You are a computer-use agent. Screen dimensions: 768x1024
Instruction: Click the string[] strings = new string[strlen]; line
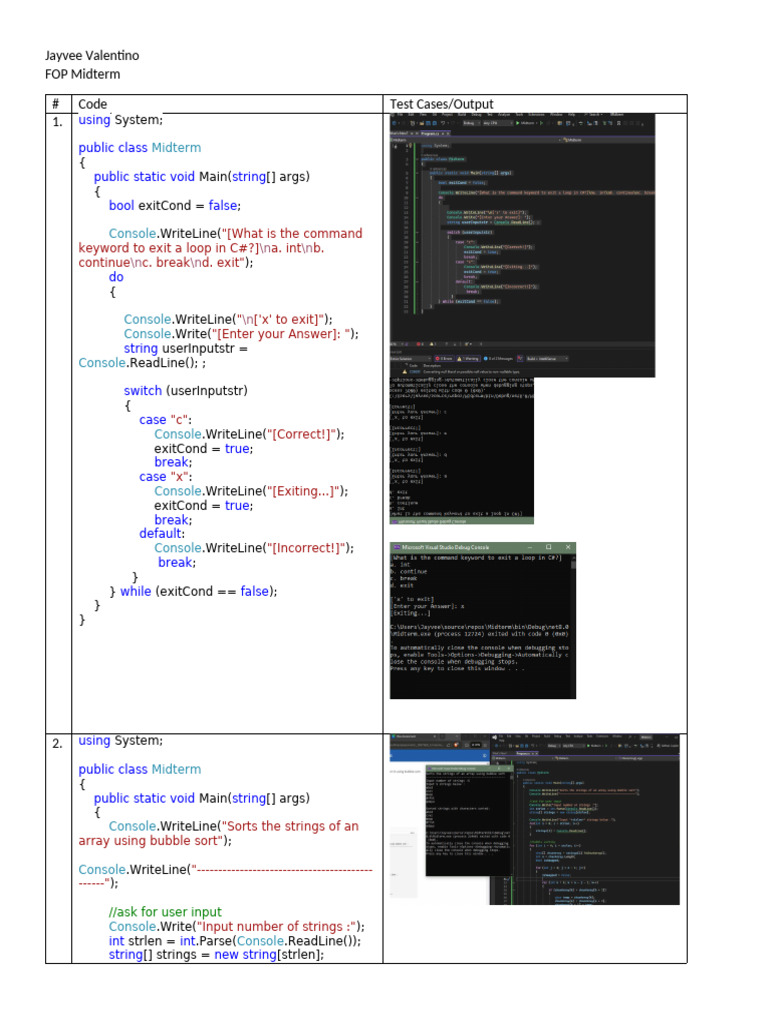coord(216,955)
